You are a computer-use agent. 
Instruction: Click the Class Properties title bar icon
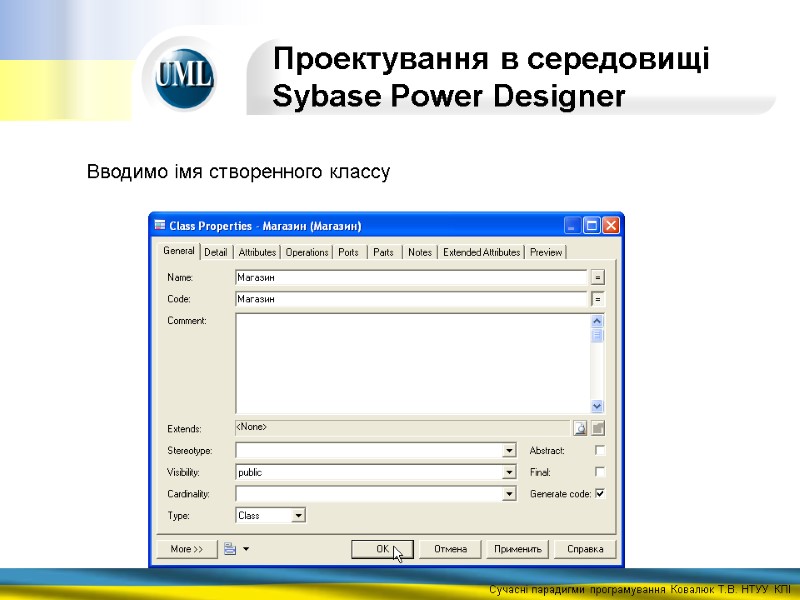158,225
